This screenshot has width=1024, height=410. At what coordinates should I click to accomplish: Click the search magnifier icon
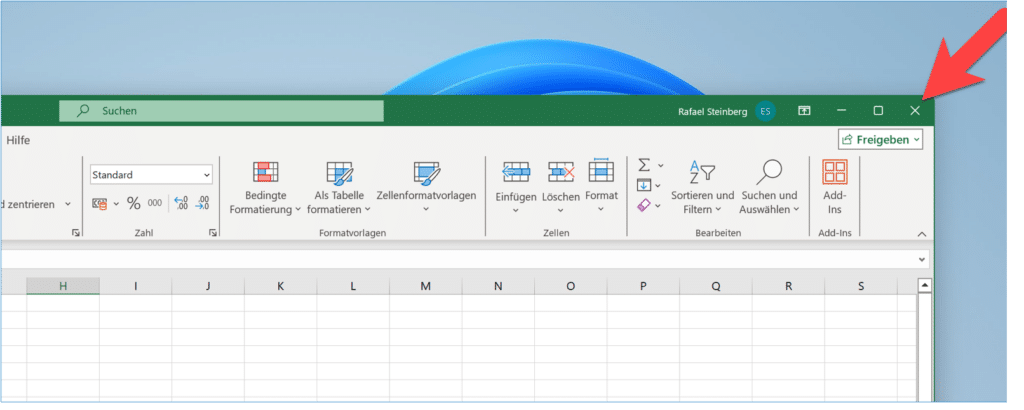(x=83, y=111)
